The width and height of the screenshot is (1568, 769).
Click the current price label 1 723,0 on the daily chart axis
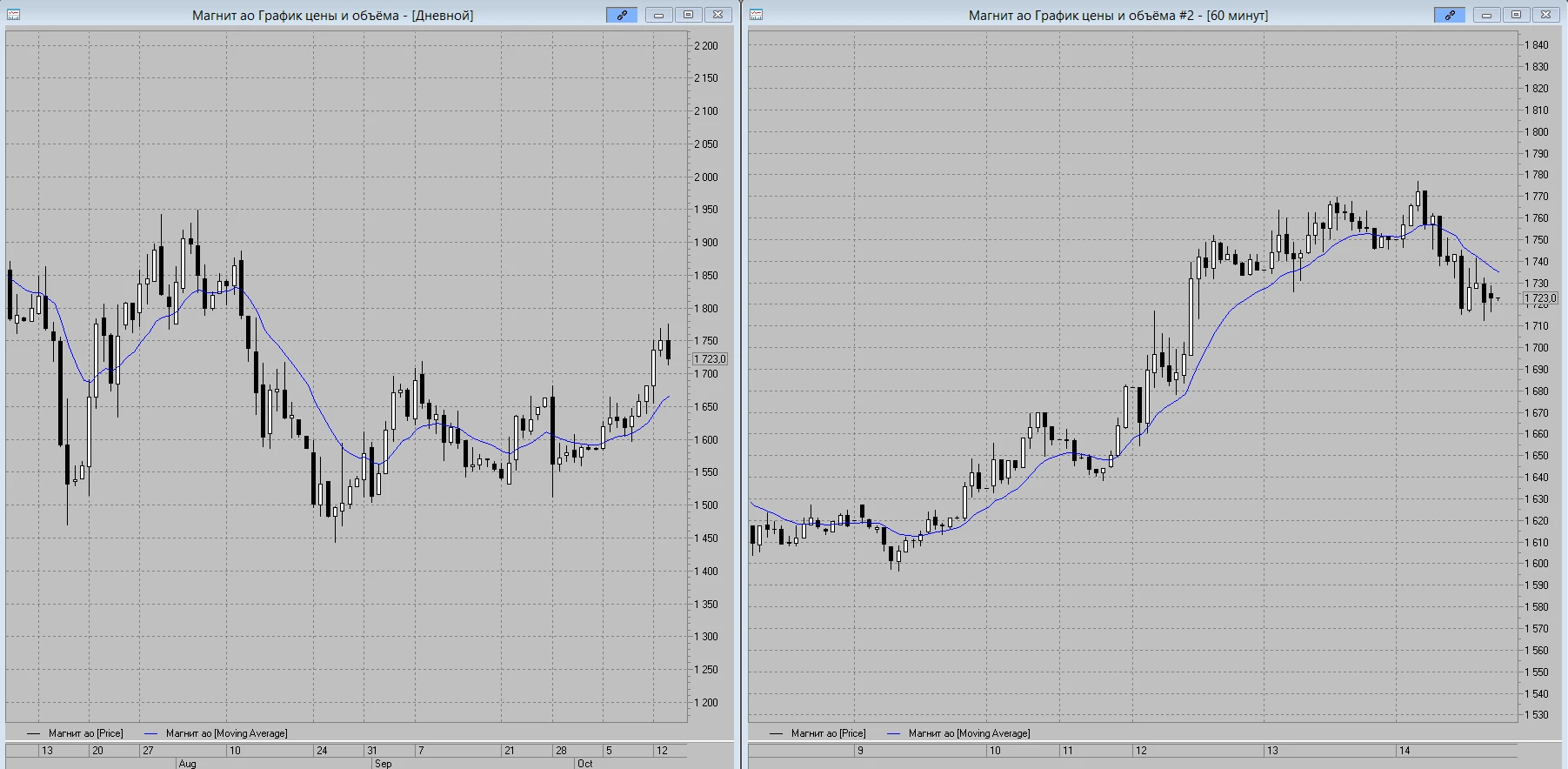pyautogui.click(x=711, y=358)
